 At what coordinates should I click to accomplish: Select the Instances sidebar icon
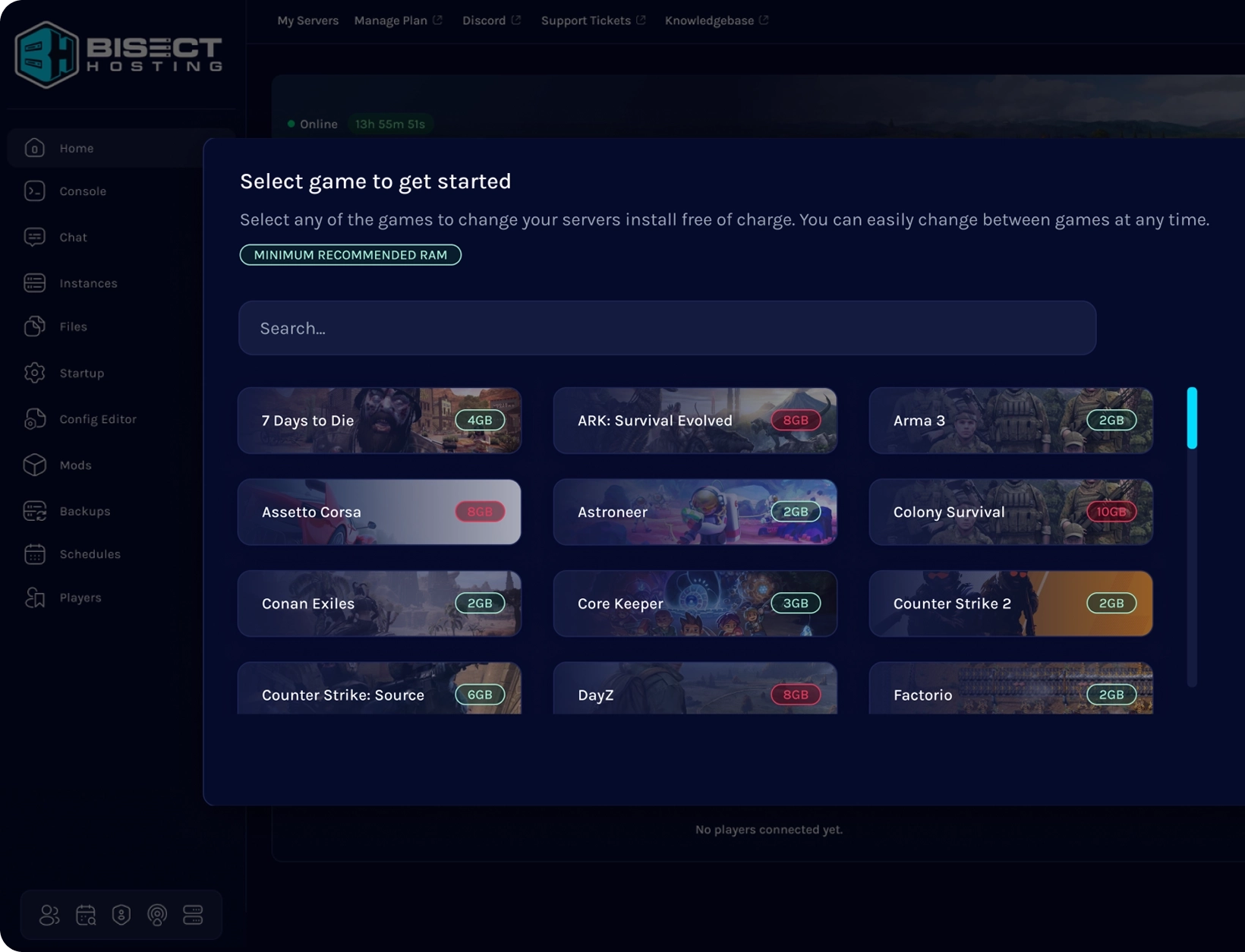[x=34, y=283]
